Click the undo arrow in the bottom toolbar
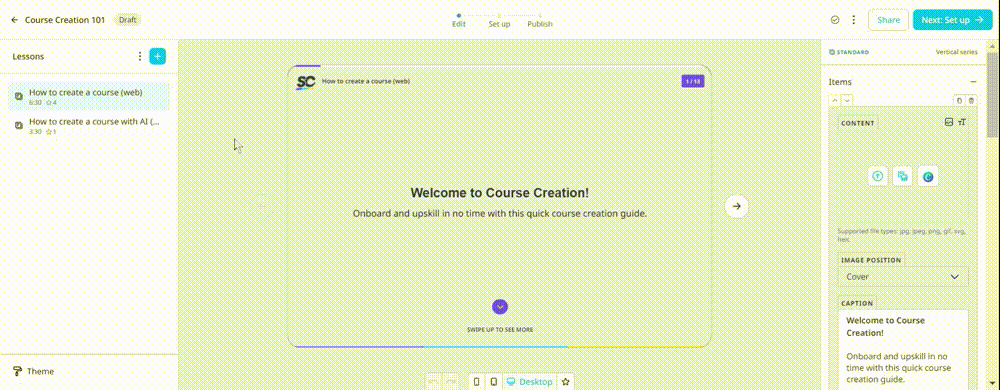Viewport: 1000px width, 390px height. 434,382
